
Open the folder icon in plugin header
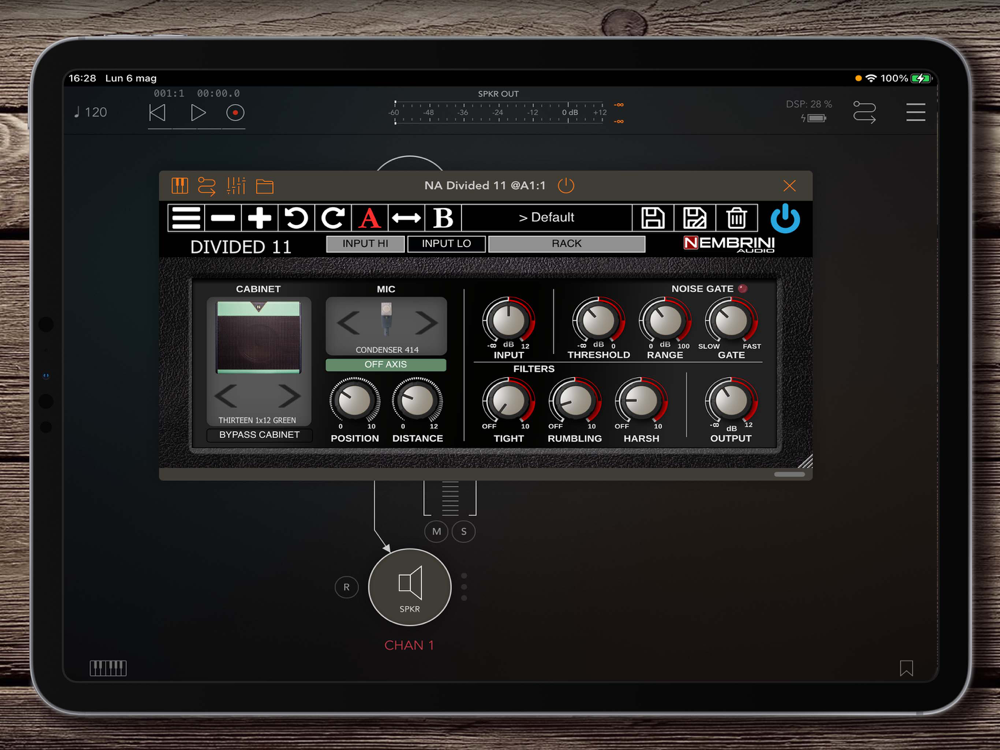[265, 186]
